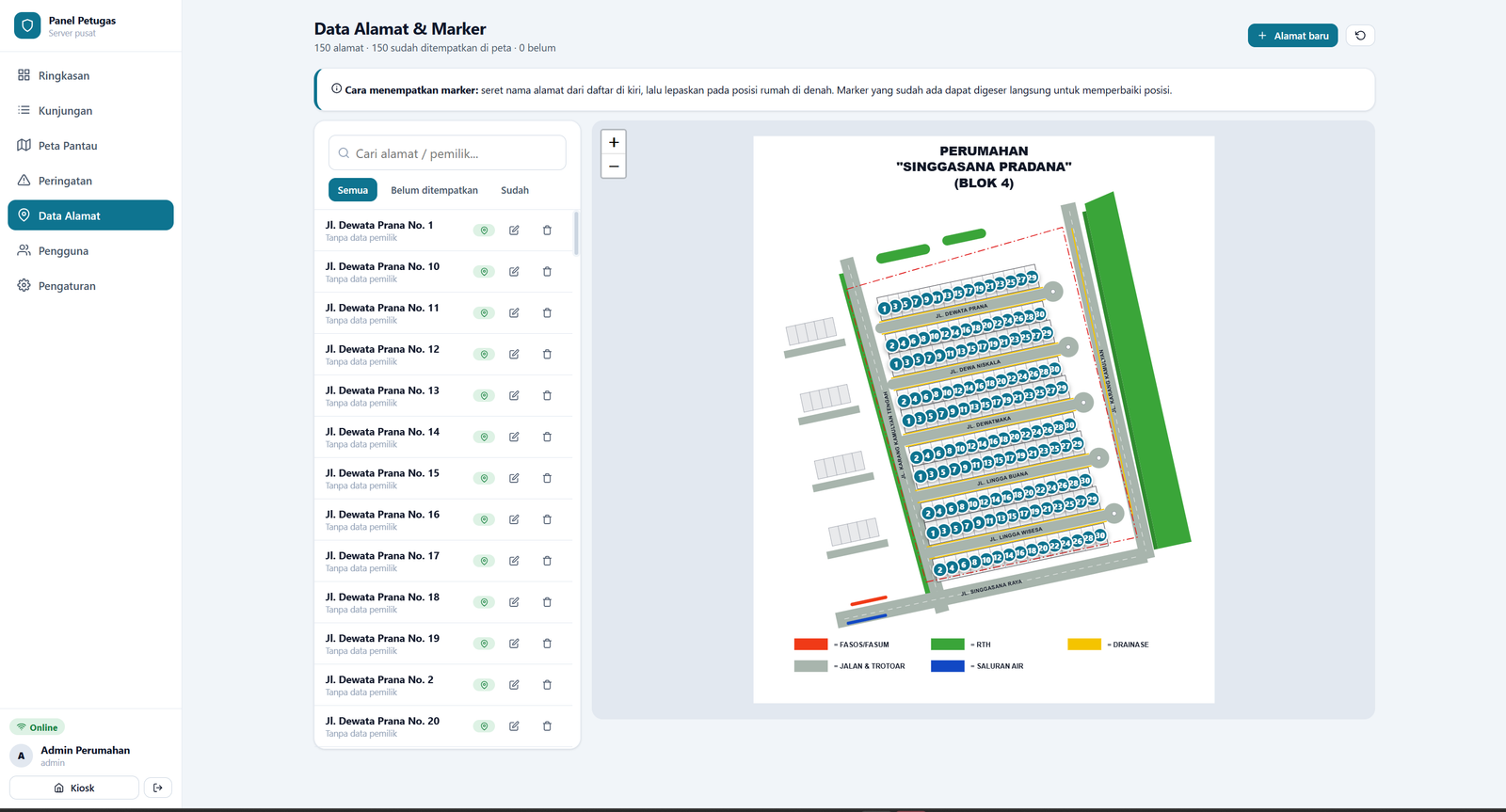1506x812 pixels.
Task: Click the Panel Petugas shield logo
Action: (x=27, y=25)
